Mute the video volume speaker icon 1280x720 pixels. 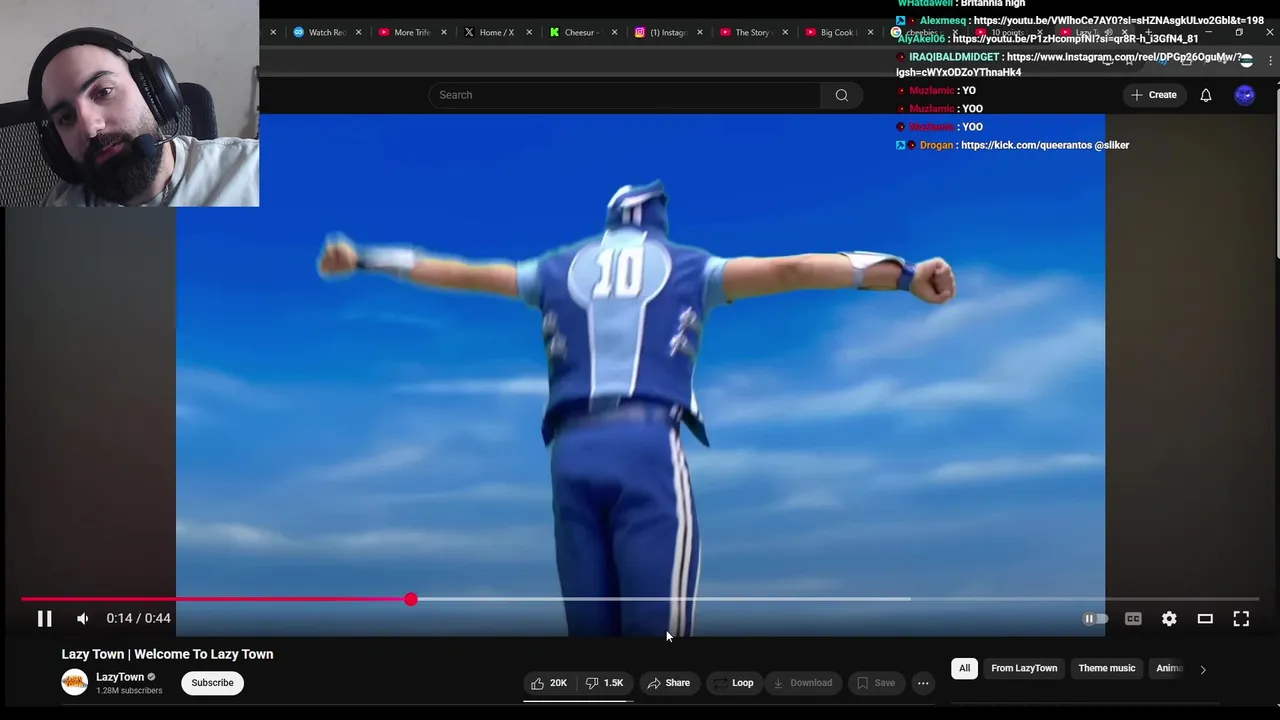point(83,619)
